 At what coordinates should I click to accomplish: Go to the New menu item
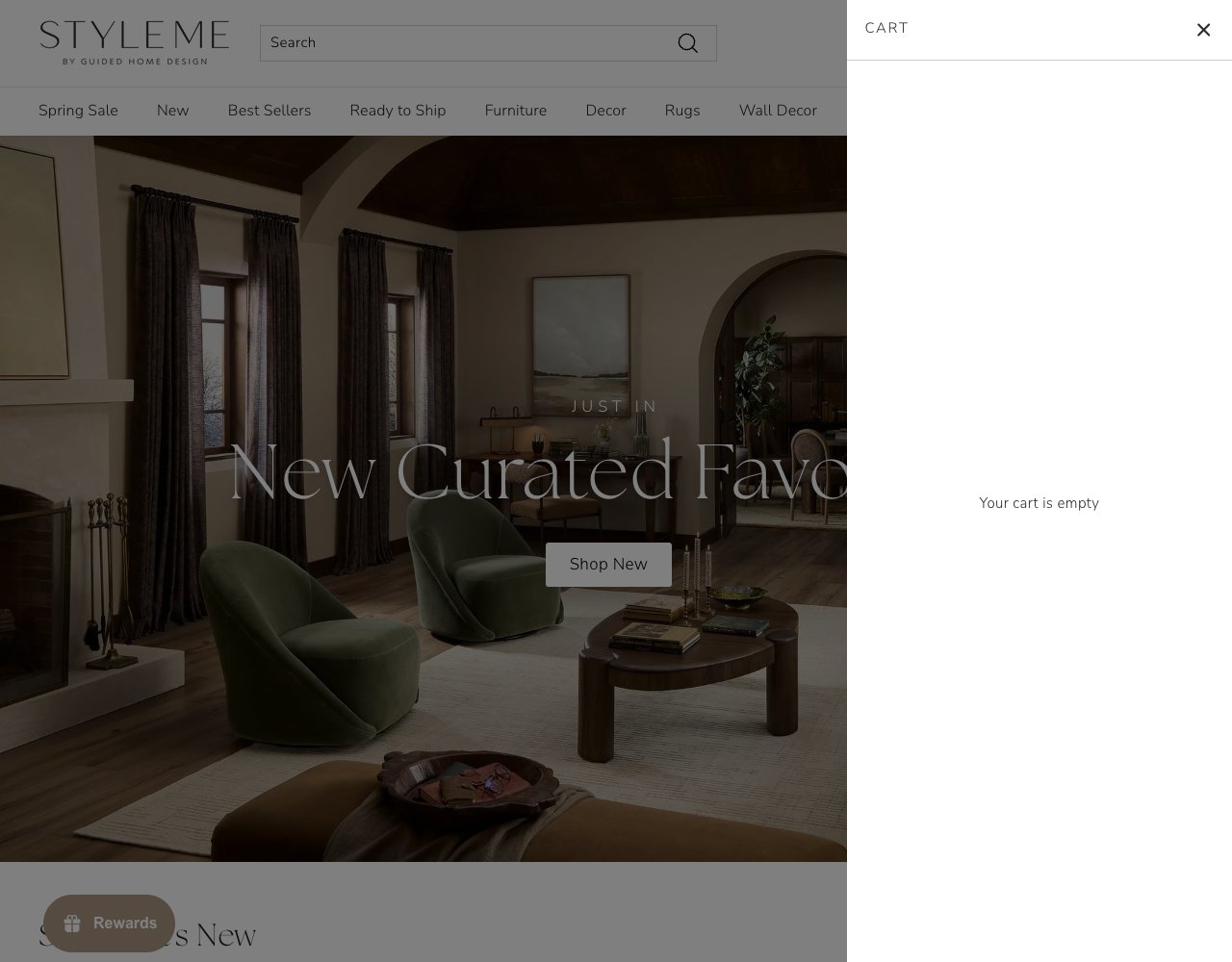pos(172,111)
